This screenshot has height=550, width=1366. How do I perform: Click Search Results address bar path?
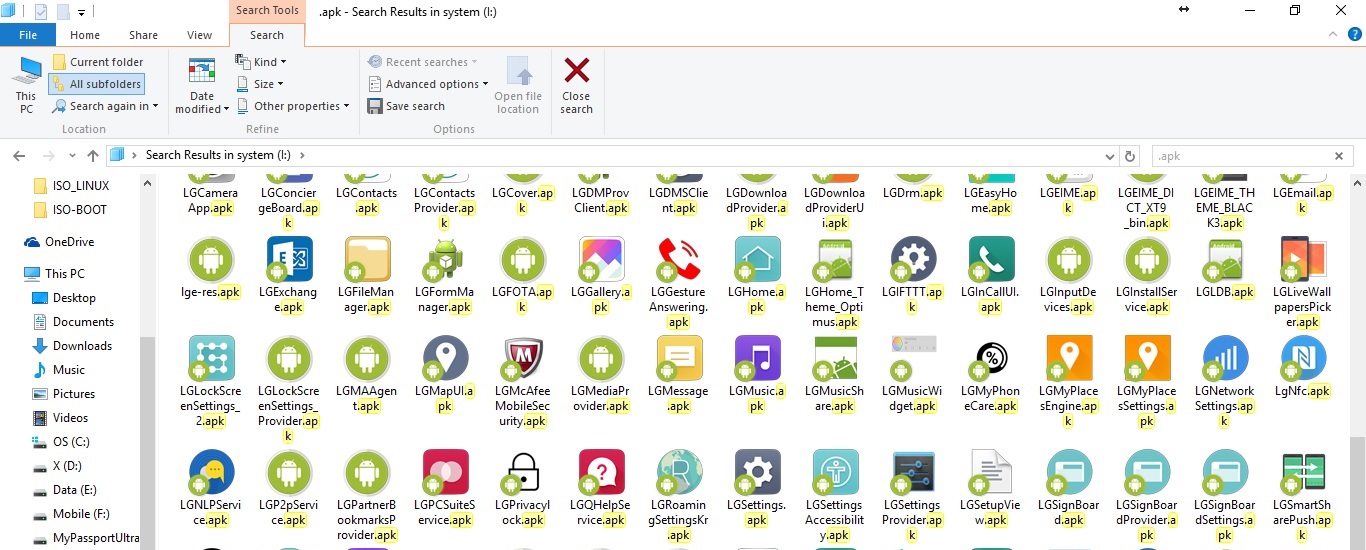pos(220,155)
